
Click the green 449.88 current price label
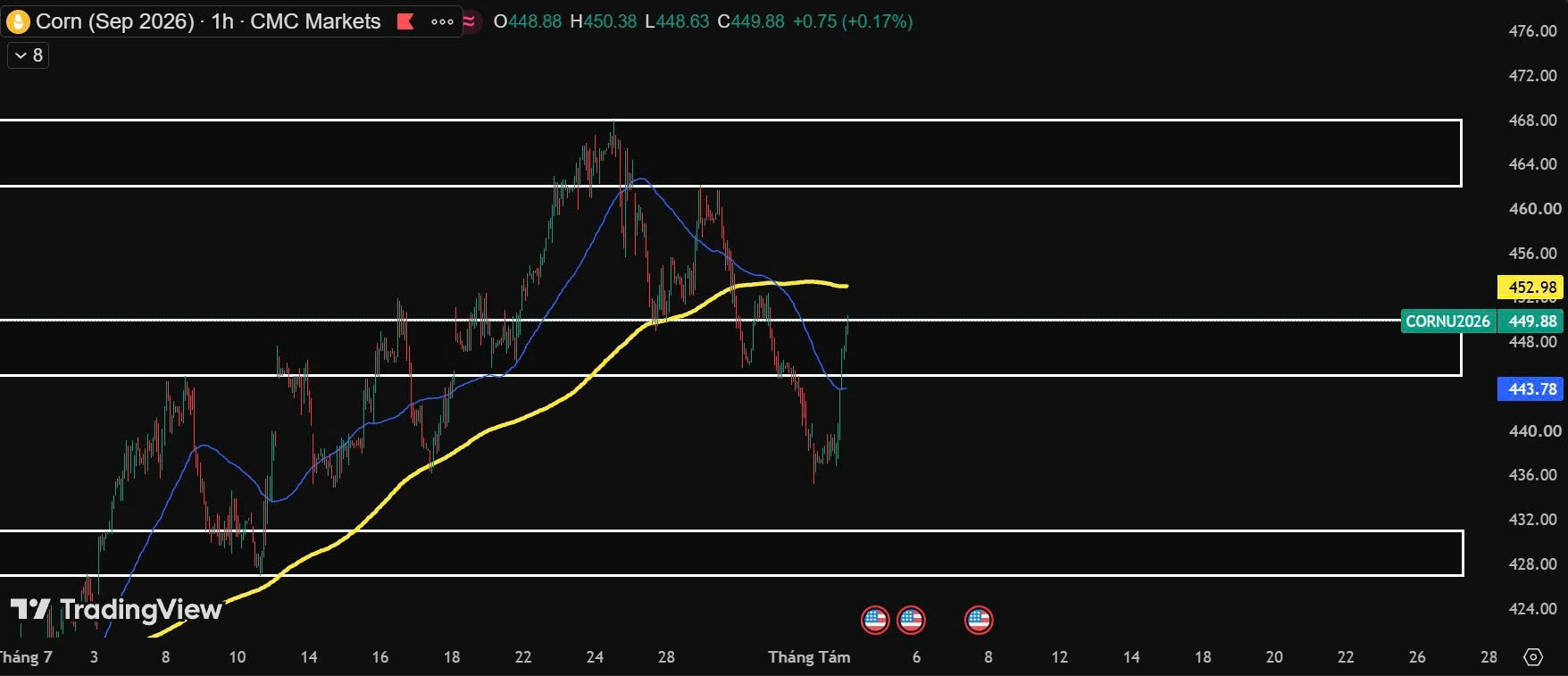pos(1531,321)
